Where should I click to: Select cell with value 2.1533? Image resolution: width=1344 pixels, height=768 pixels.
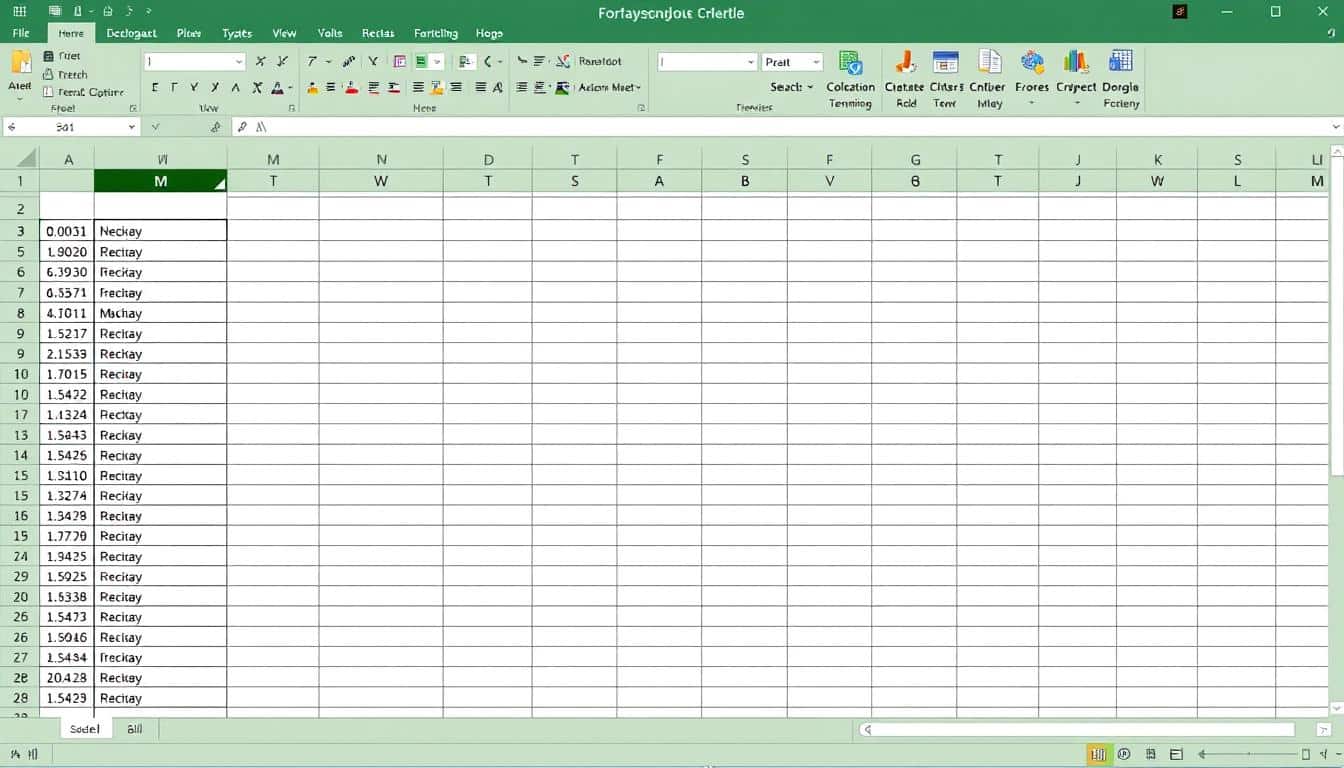pyautogui.click(x=67, y=354)
